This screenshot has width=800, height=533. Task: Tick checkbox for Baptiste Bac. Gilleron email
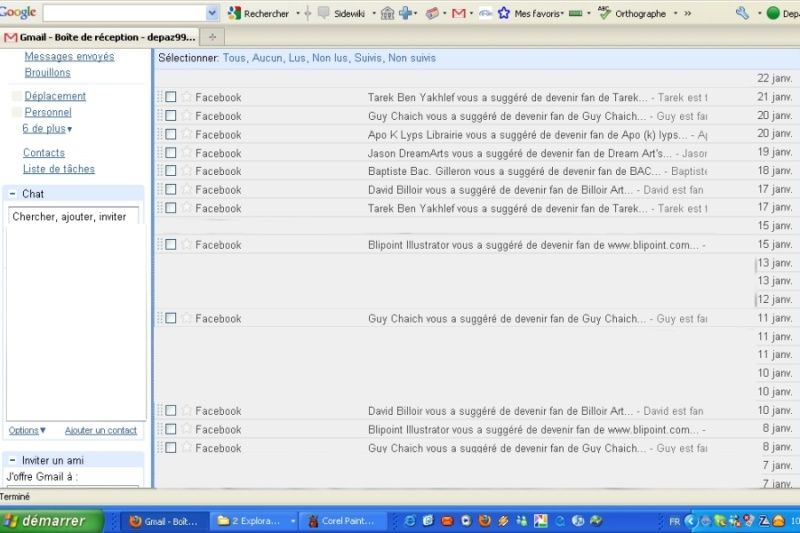(x=170, y=171)
